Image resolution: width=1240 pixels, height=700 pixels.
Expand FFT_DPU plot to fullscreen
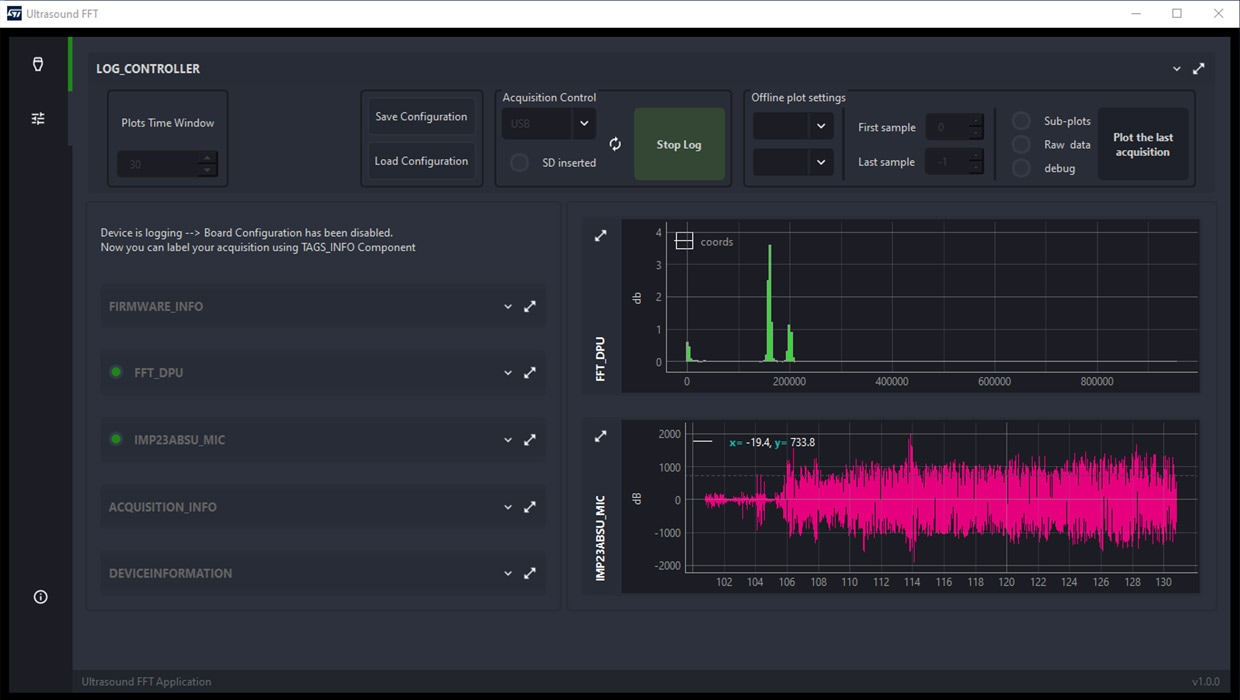click(600, 236)
